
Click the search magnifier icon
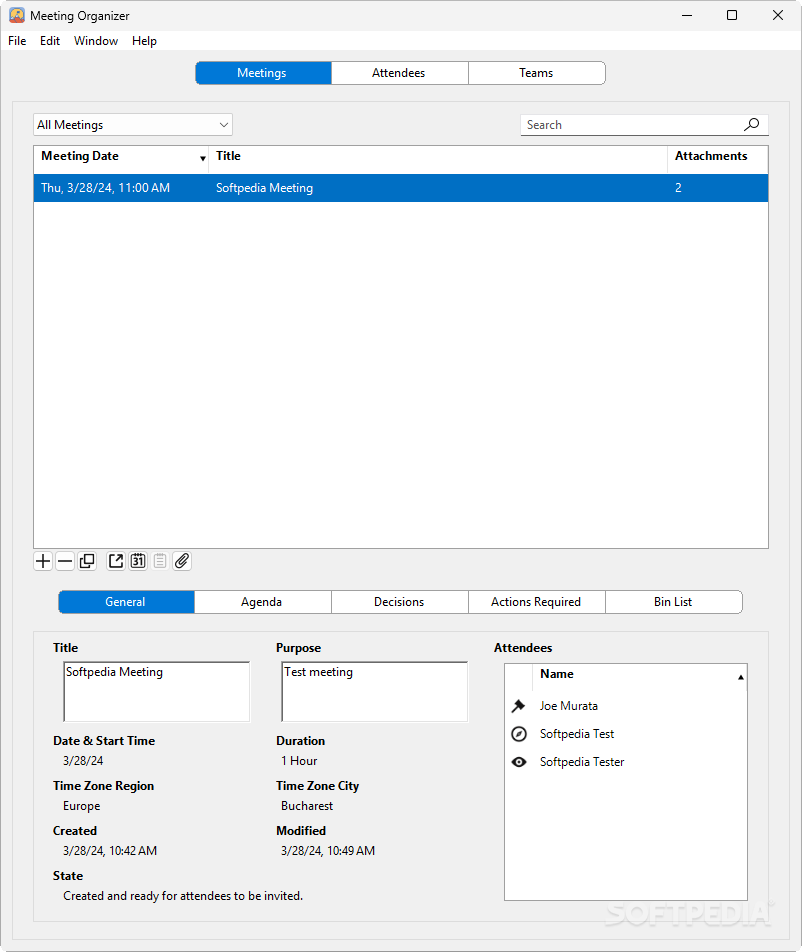tap(752, 124)
